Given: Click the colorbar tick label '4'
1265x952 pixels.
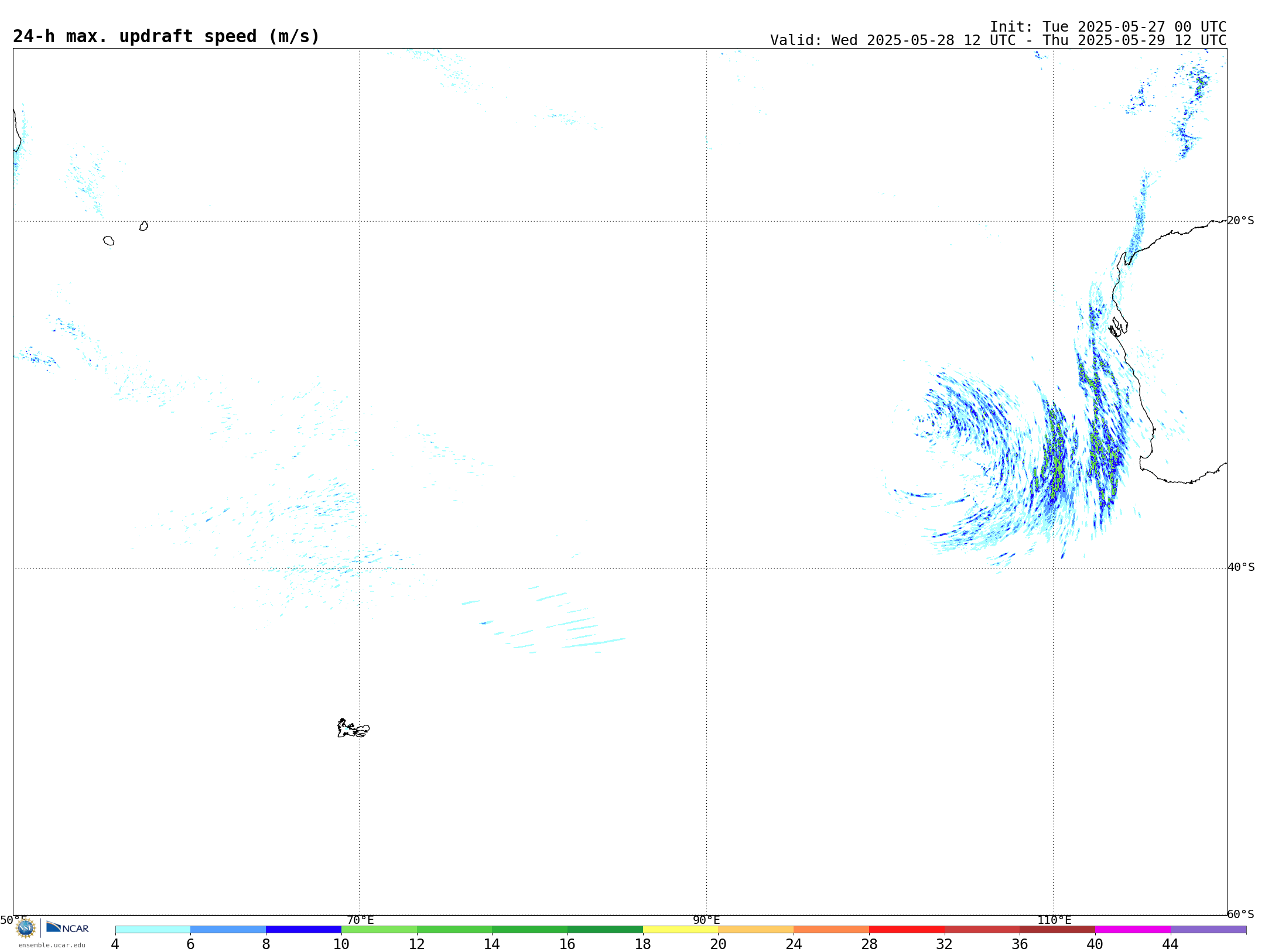Looking at the screenshot, I should point(115,944).
